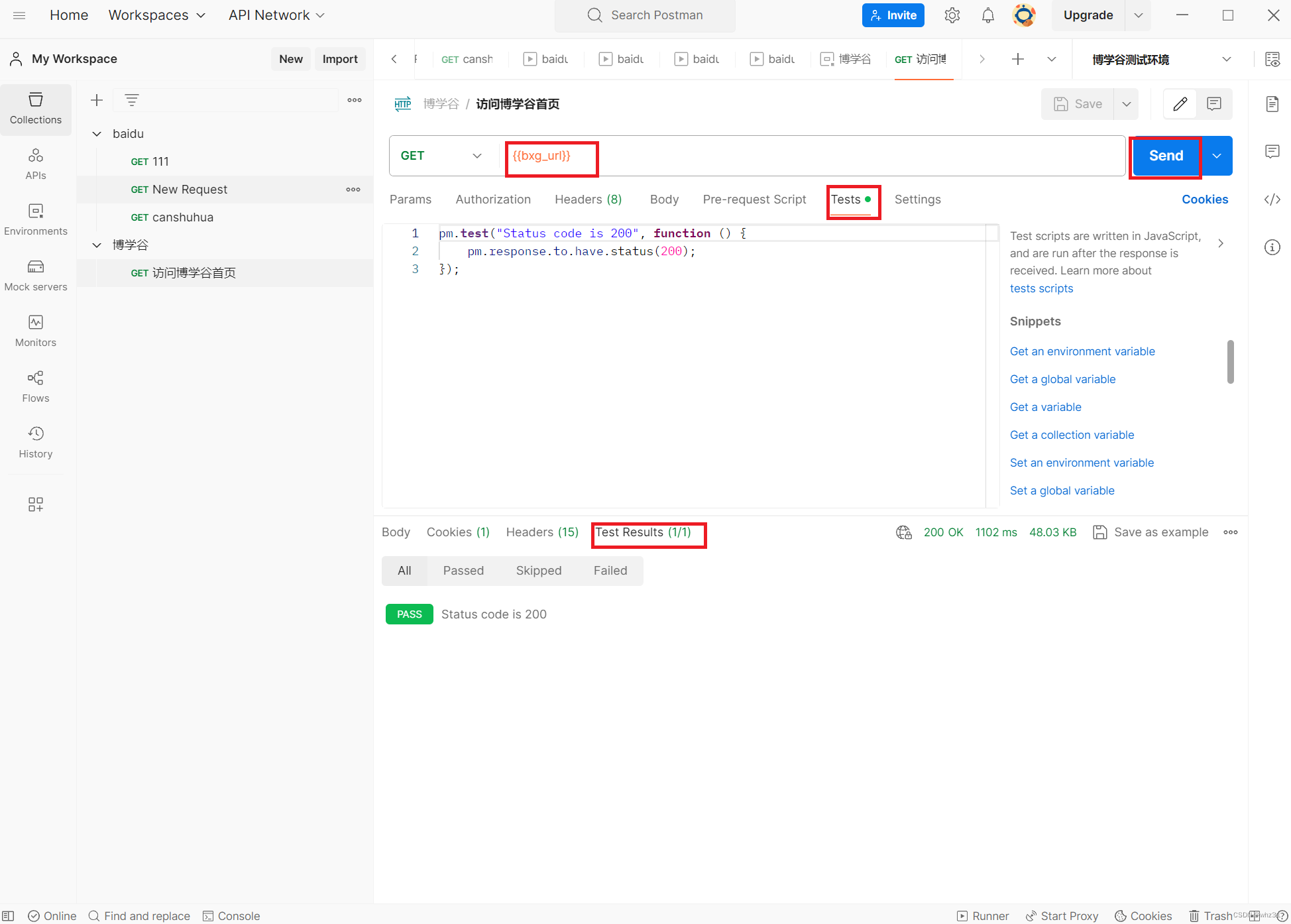Open the Flows sidebar icon

(x=36, y=386)
